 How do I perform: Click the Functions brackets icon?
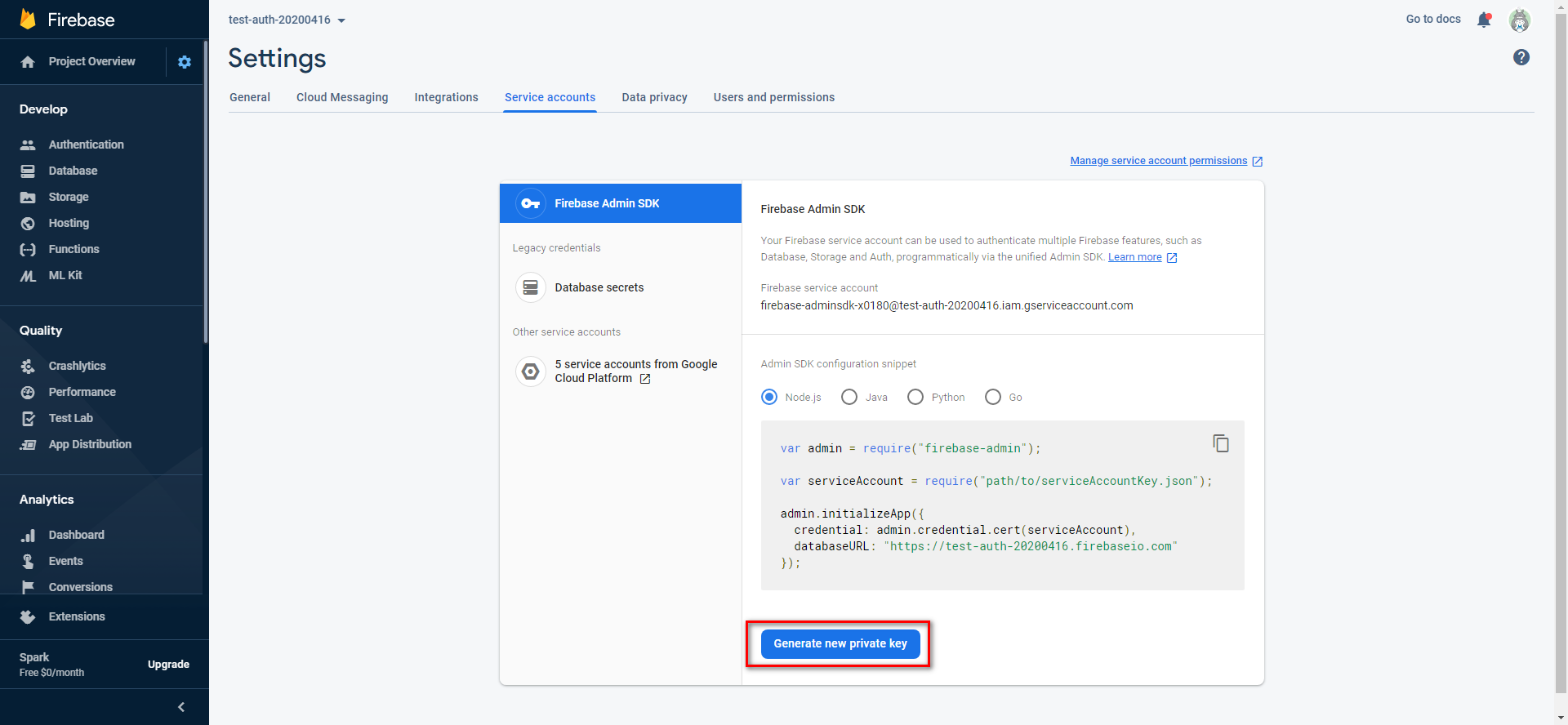28,249
